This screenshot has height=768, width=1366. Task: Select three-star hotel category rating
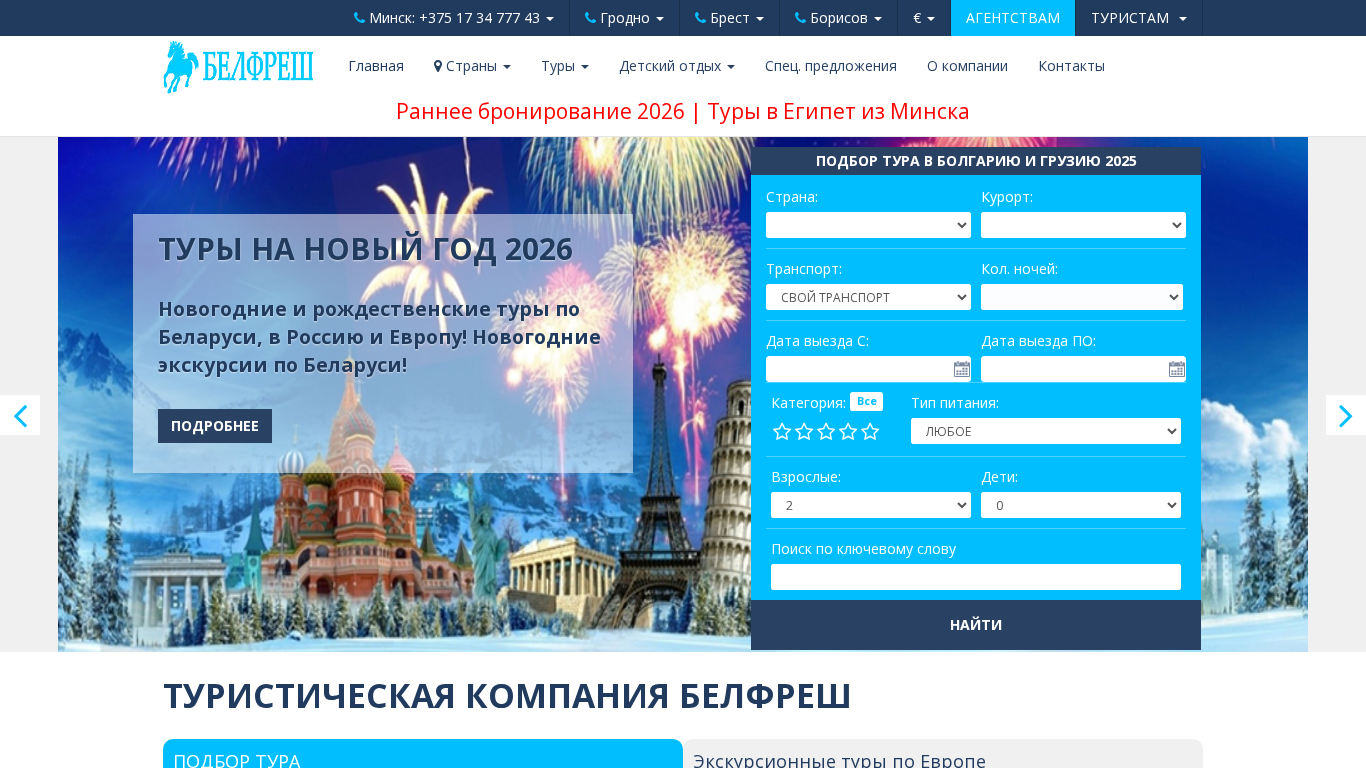826,432
